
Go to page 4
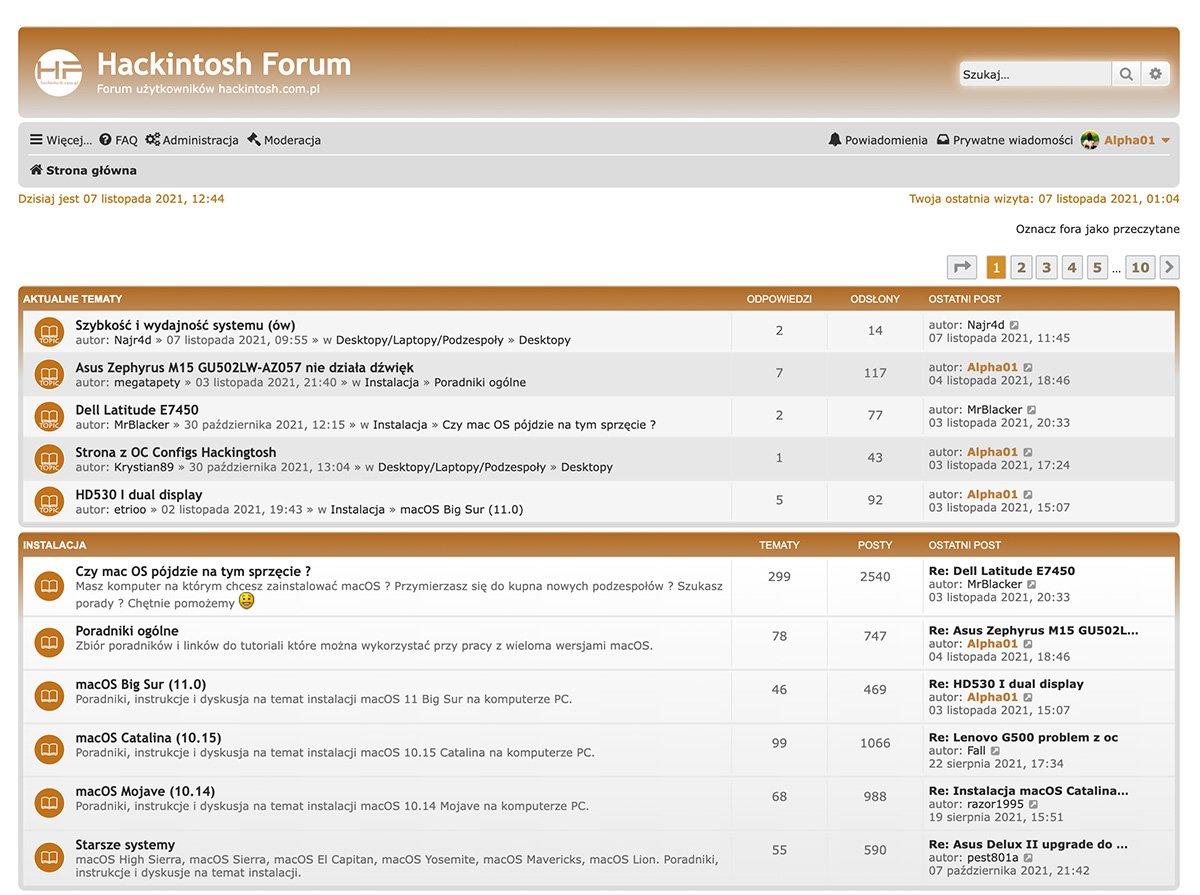point(1072,267)
